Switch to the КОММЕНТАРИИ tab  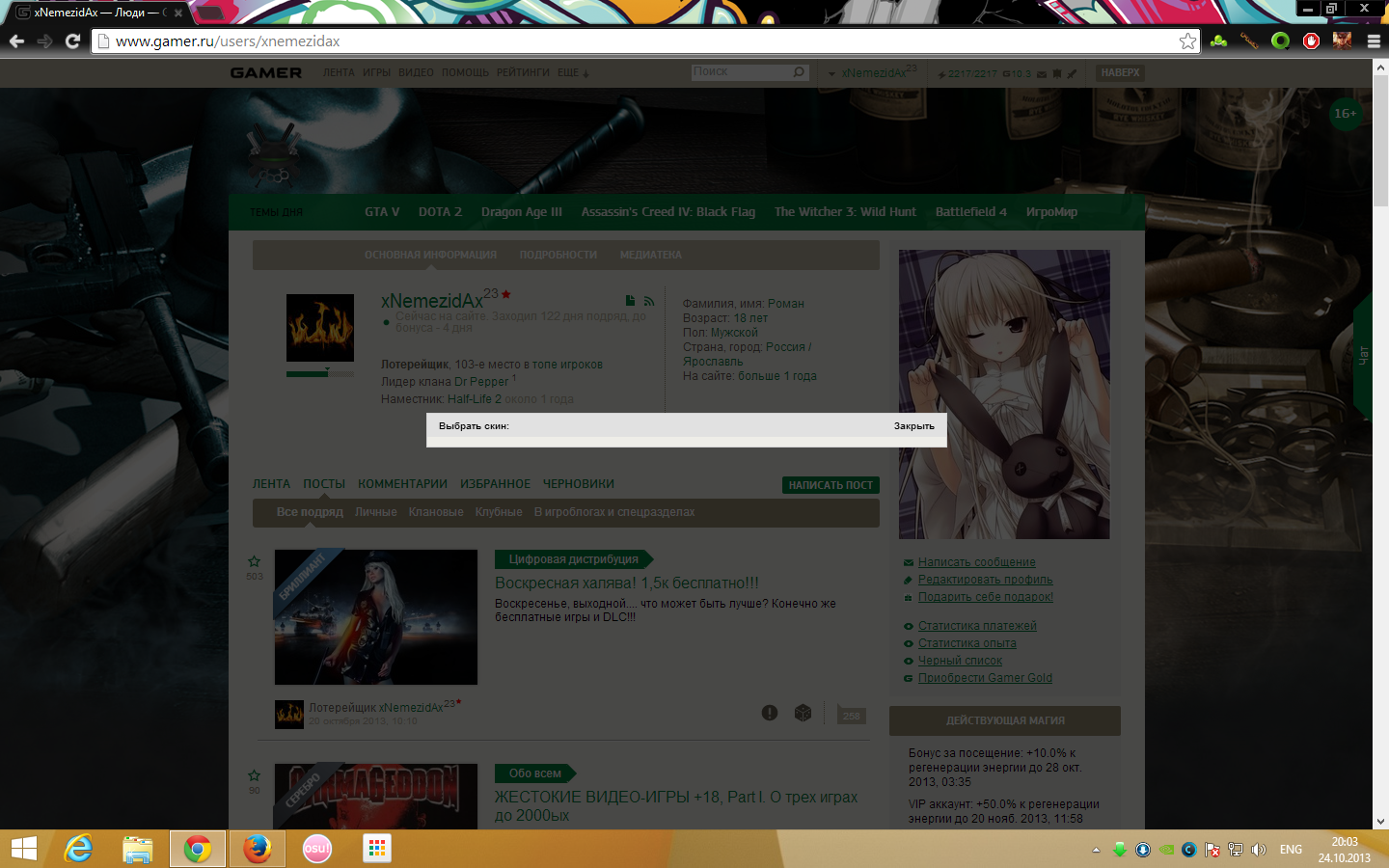pyautogui.click(x=402, y=484)
